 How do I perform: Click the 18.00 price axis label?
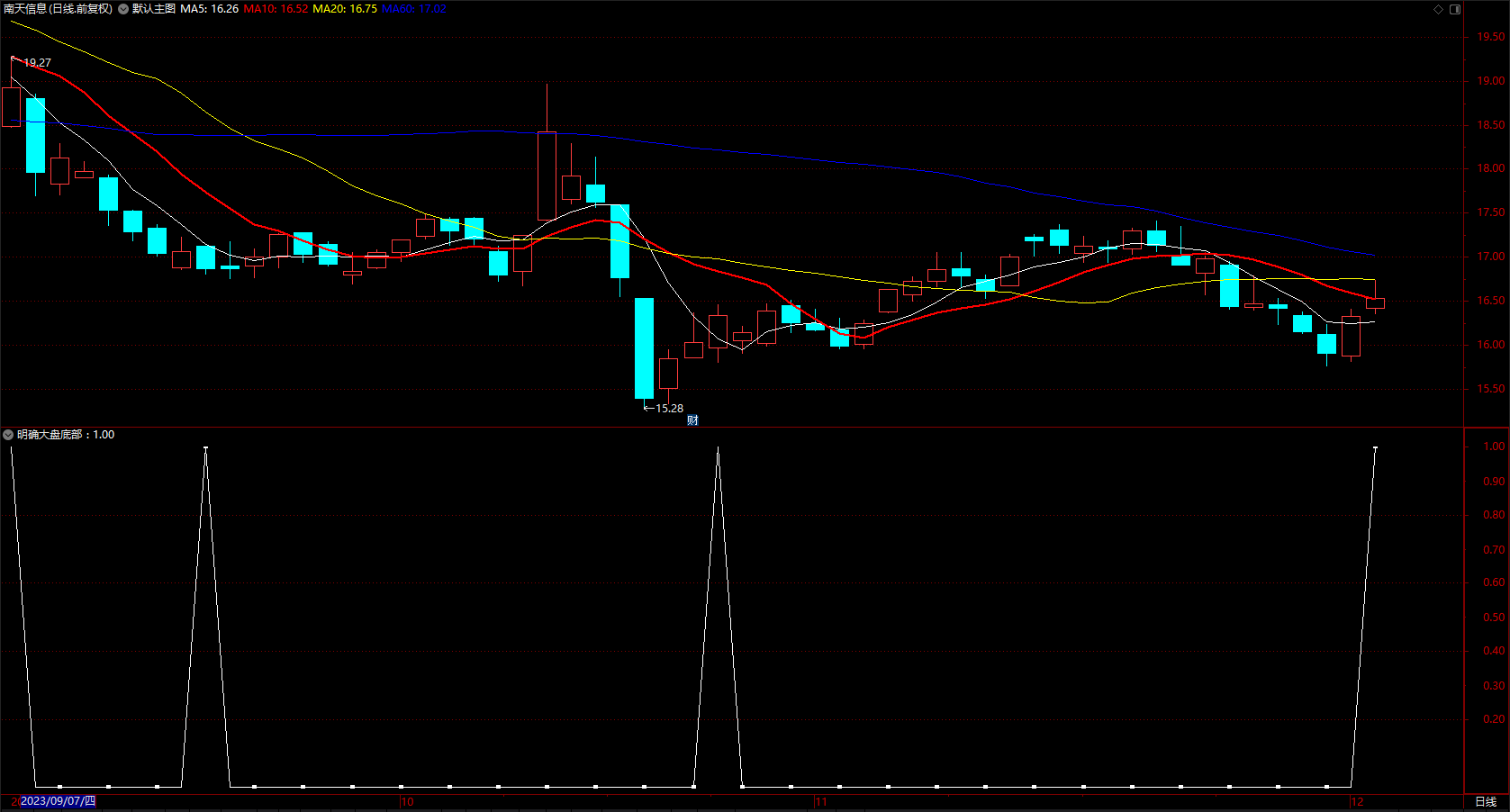click(1491, 168)
